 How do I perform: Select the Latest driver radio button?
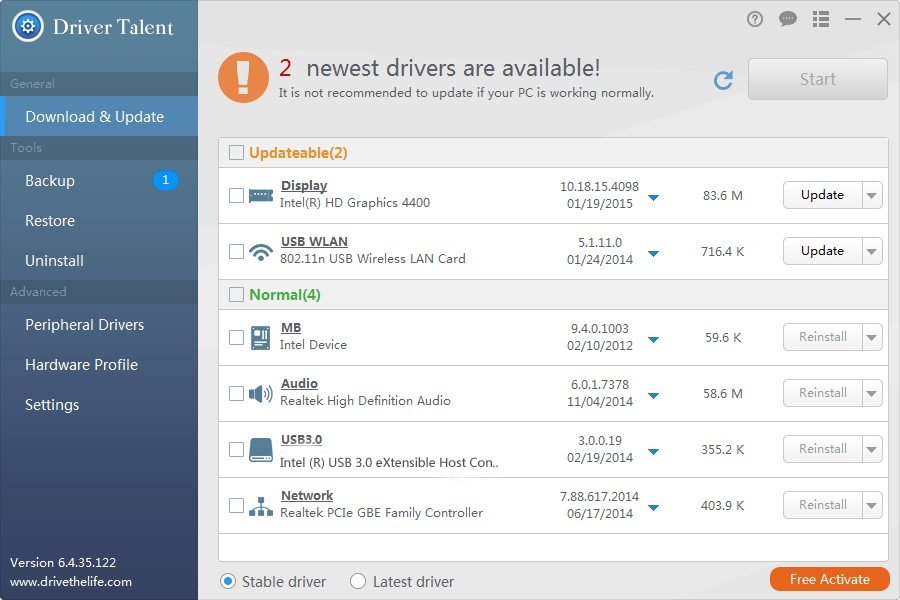(358, 582)
